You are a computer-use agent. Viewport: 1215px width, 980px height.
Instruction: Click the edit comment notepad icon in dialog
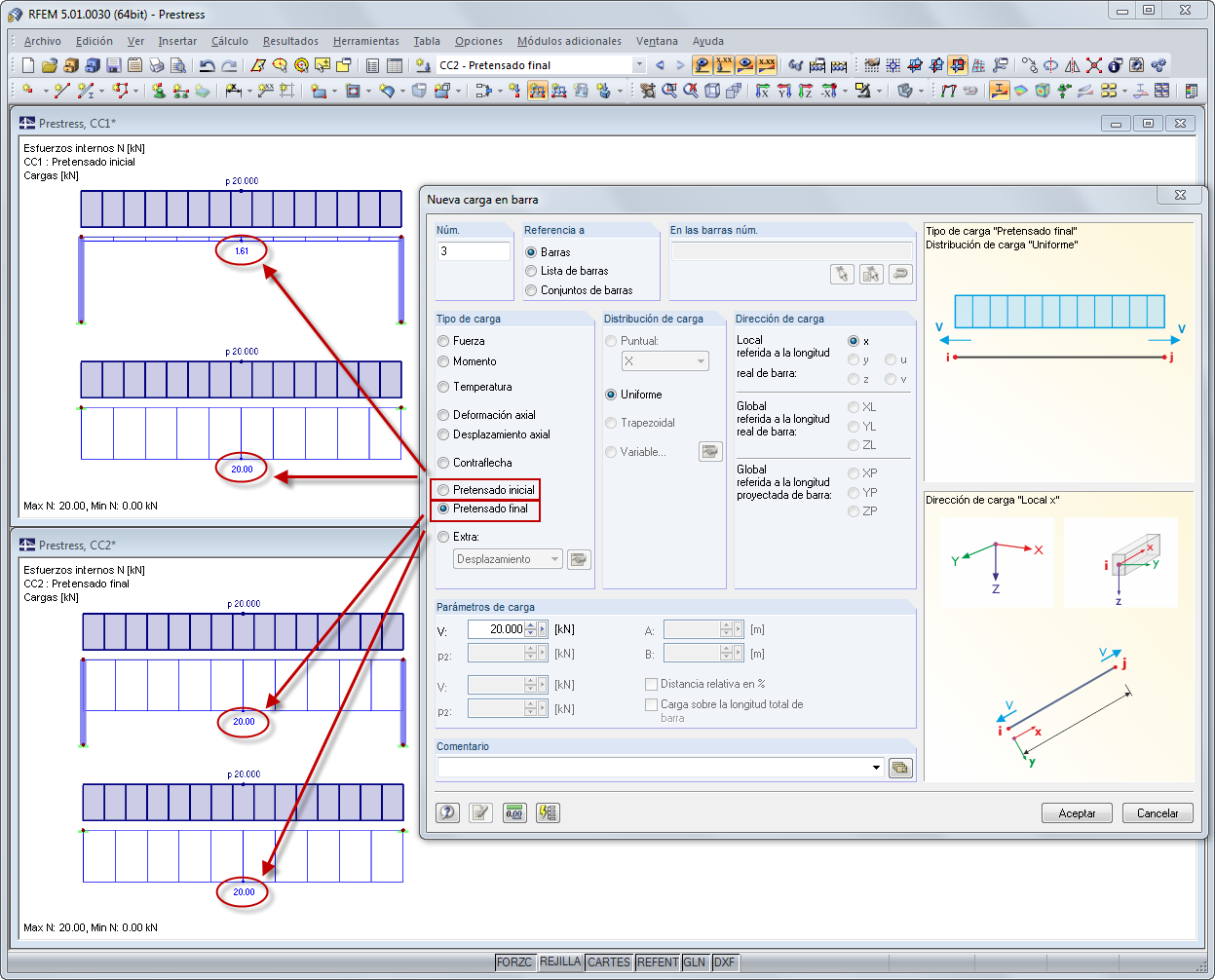coord(480,812)
